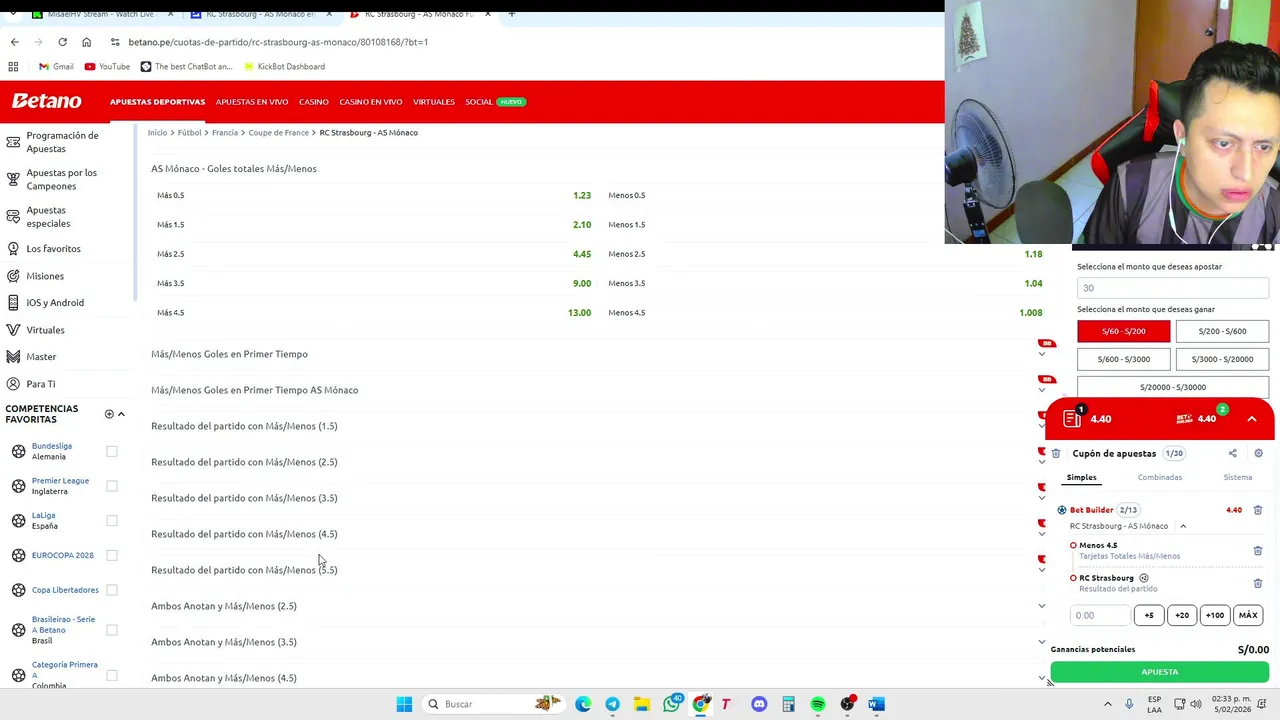1280x720 pixels.
Task: Switch to the Sistema tab
Action: pyautogui.click(x=1238, y=477)
